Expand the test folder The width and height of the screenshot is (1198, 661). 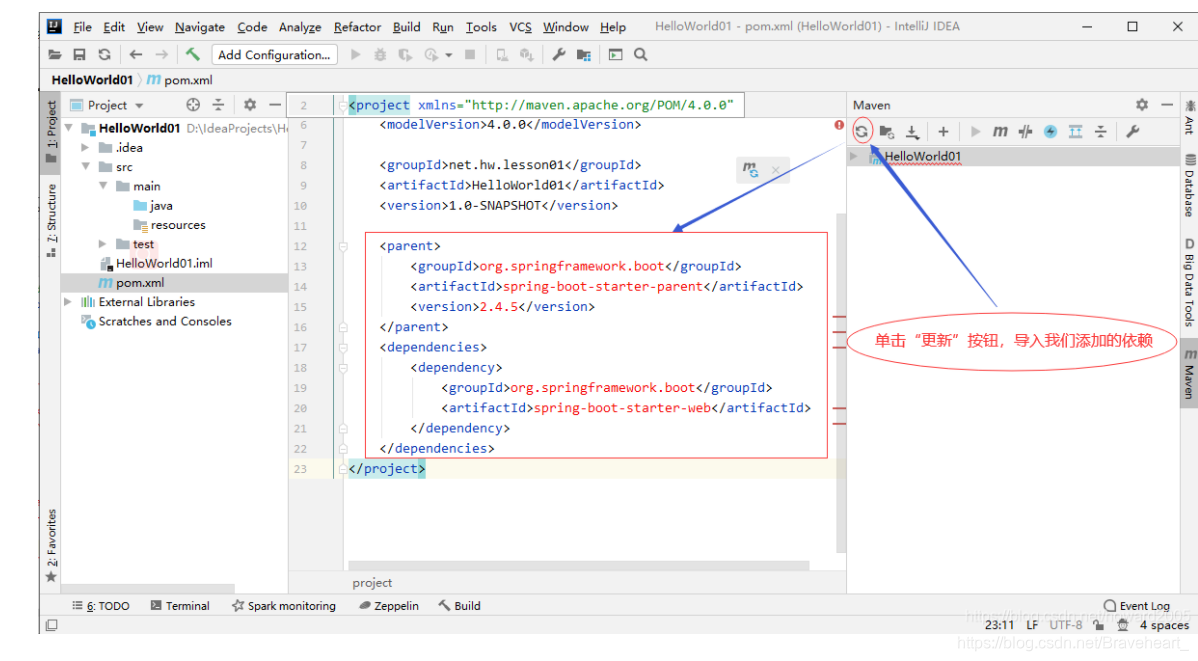pos(103,244)
